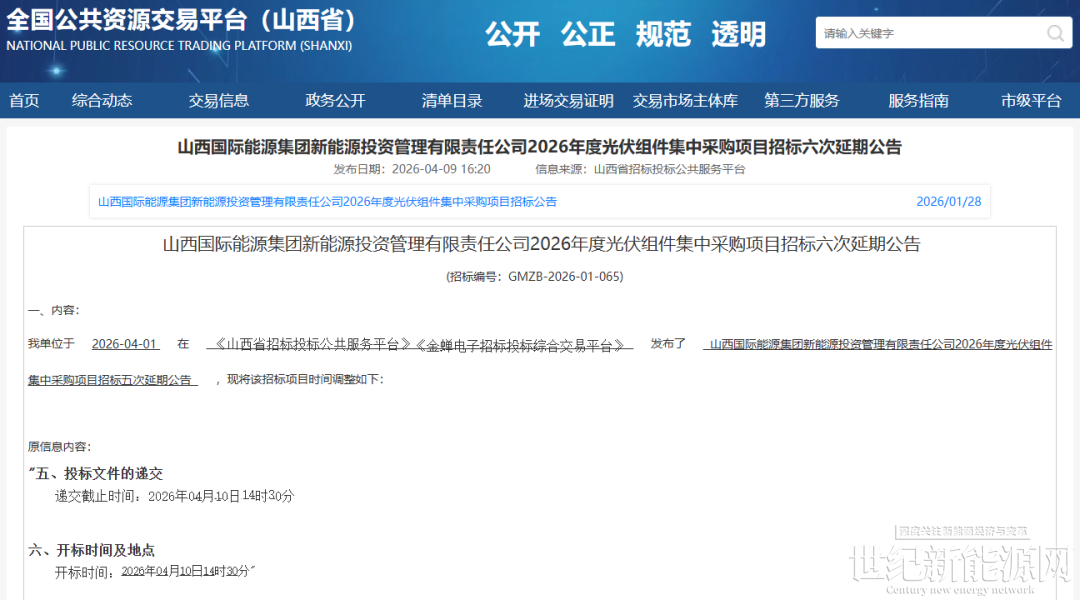The image size is (1080, 600).
Task: Click the 世纪新能源网 watermark logo
Action: click(958, 566)
